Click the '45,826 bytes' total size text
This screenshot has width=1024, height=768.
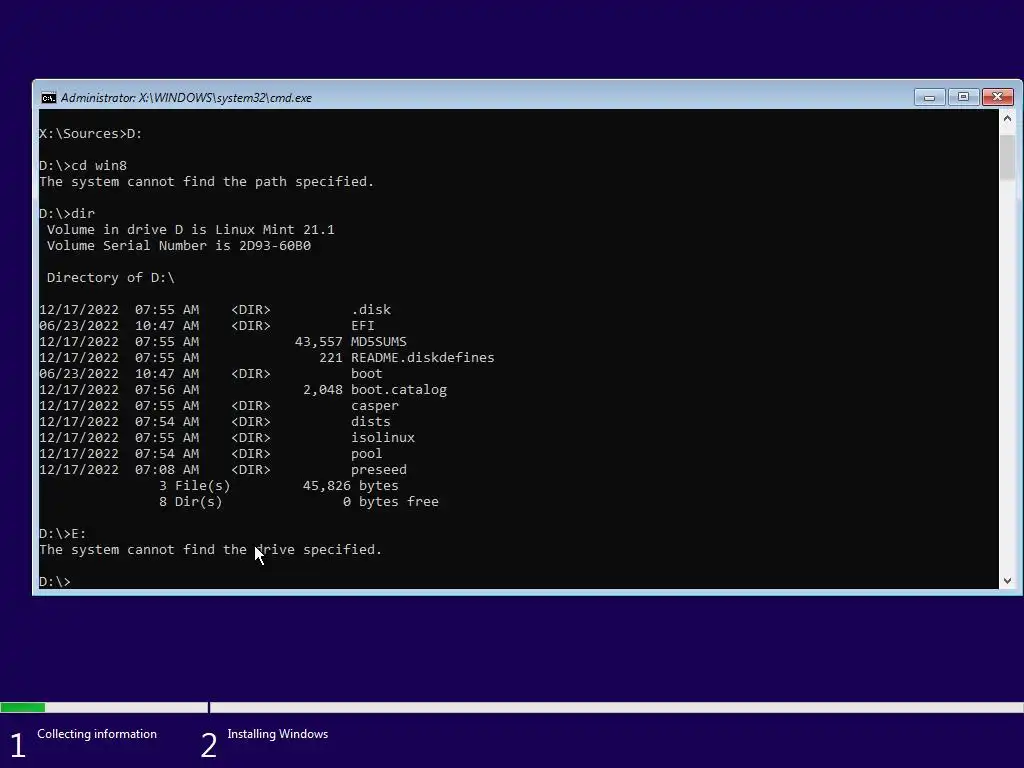pyautogui.click(x=351, y=486)
